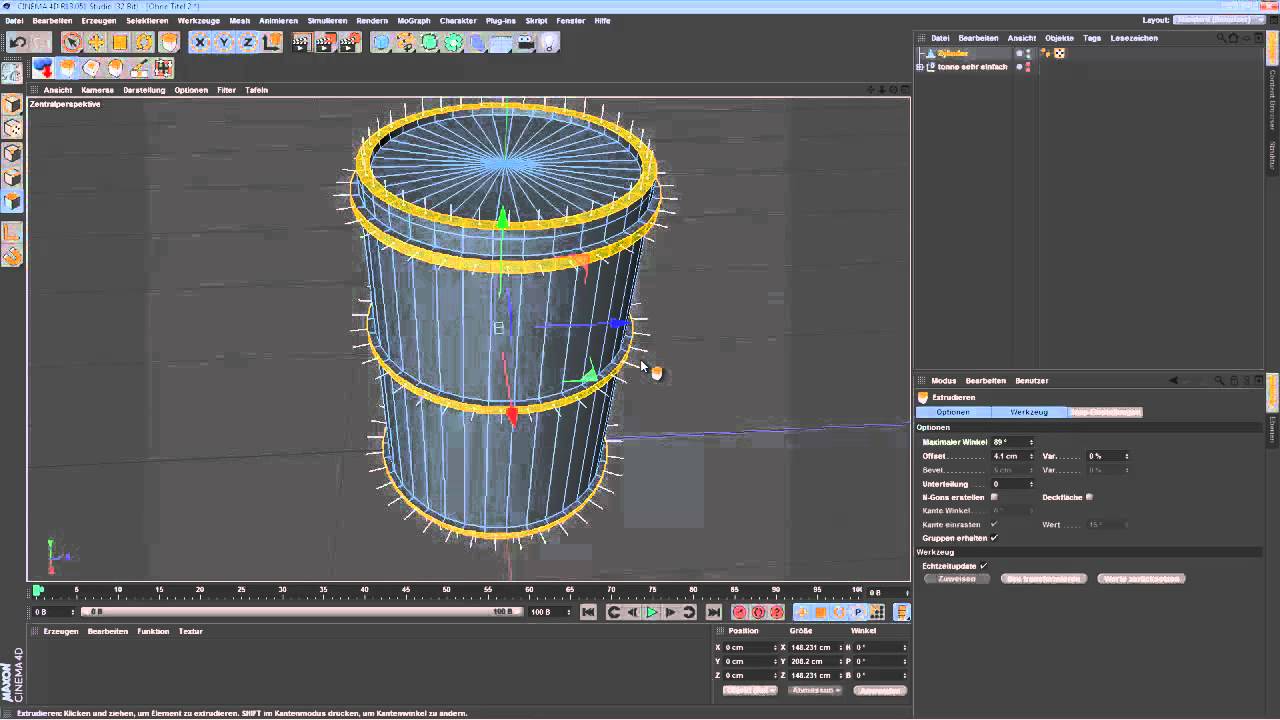This screenshot has height=720, width=1280.
Task: Open viewport Darstellung menu
Action: (144, 90)
